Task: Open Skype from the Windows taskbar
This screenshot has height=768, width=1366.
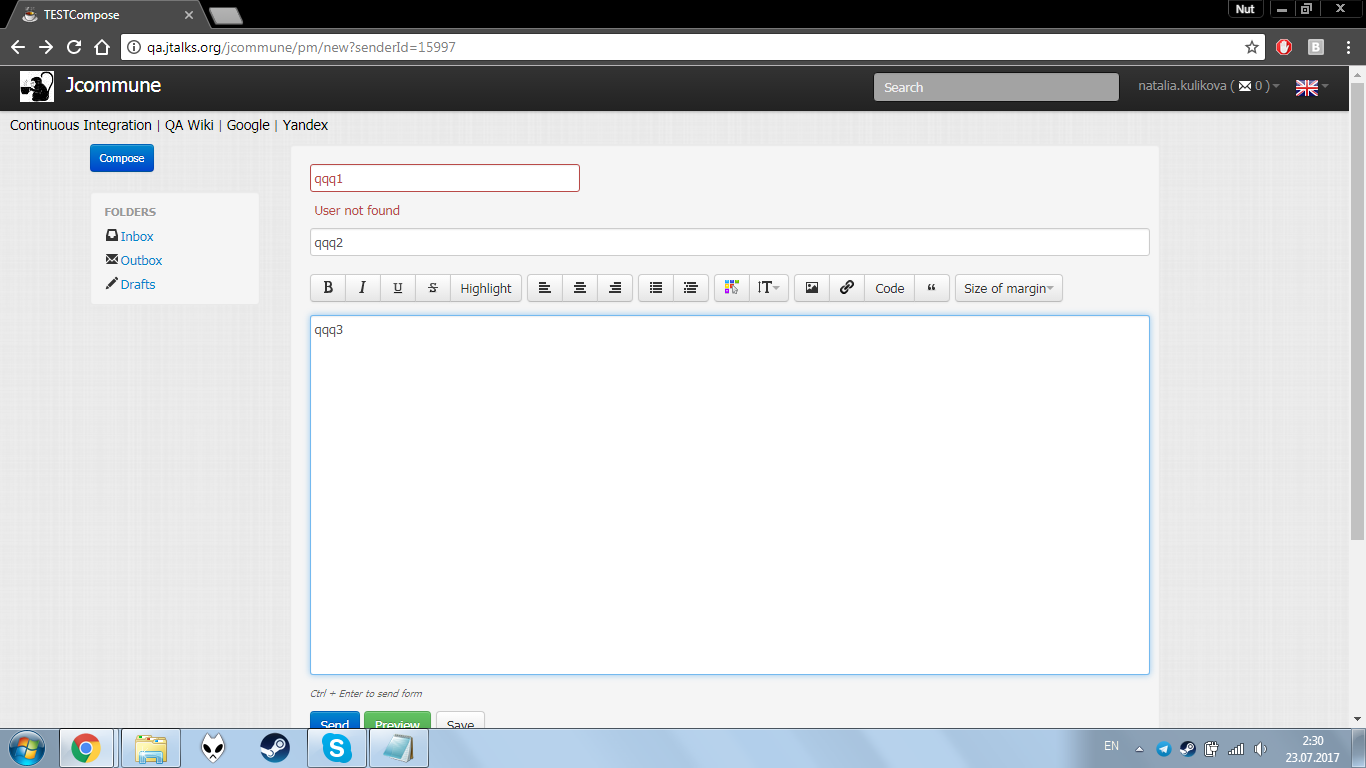Action: [x=336, y=748]
